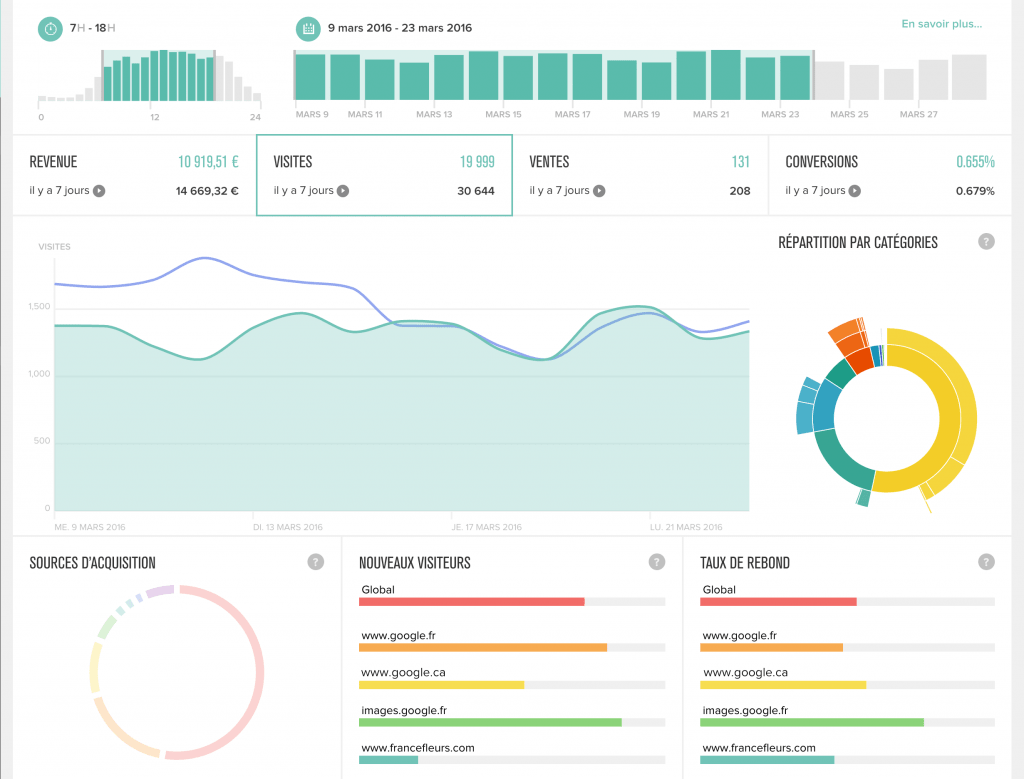This screenshot has width=1024, height=779.
Task: Click the clock icon beside 7H - 18H
Action: [x=50, y=29]
